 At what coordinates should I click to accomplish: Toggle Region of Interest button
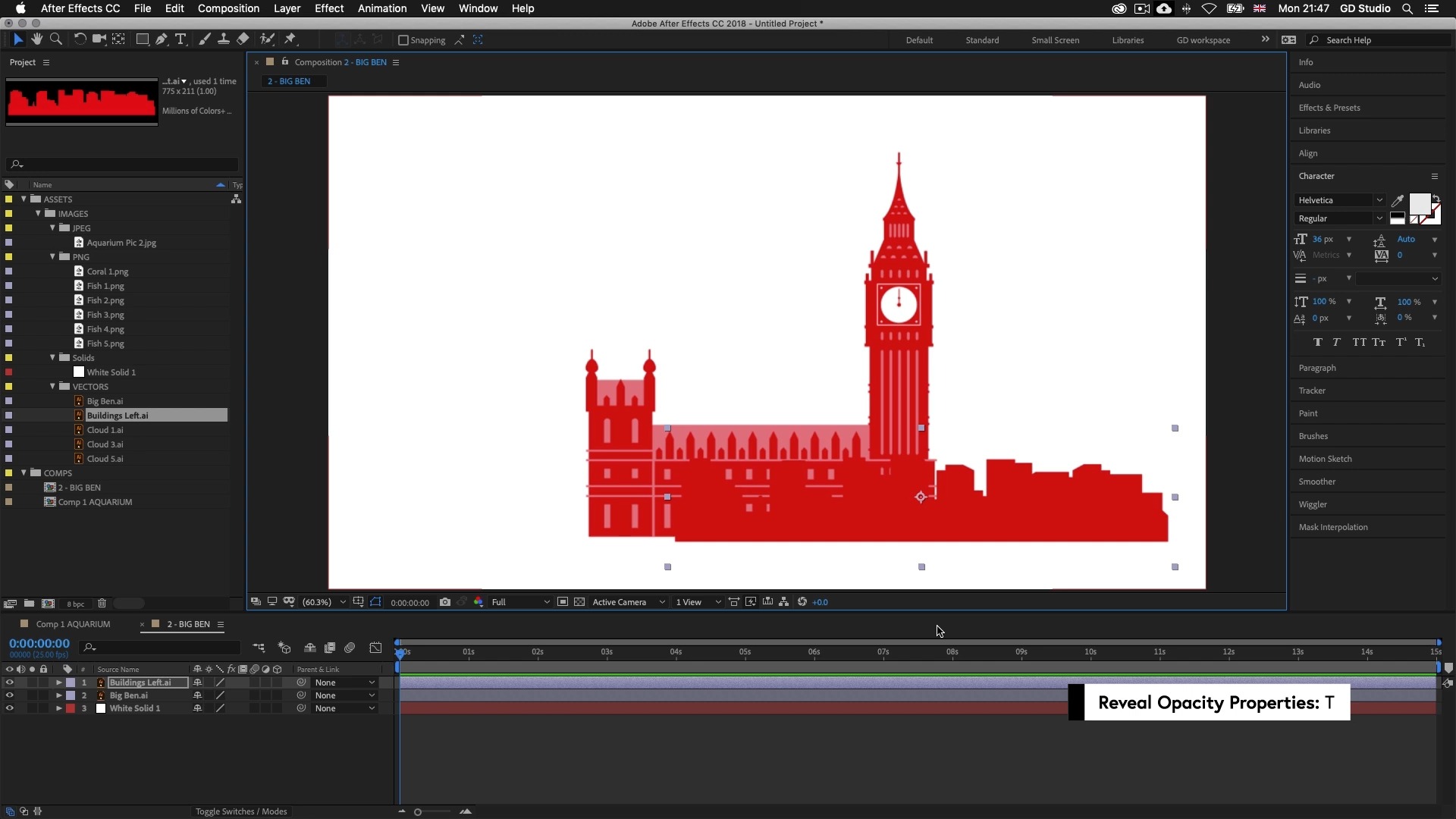pyautogui.click(x=563, y=602)
